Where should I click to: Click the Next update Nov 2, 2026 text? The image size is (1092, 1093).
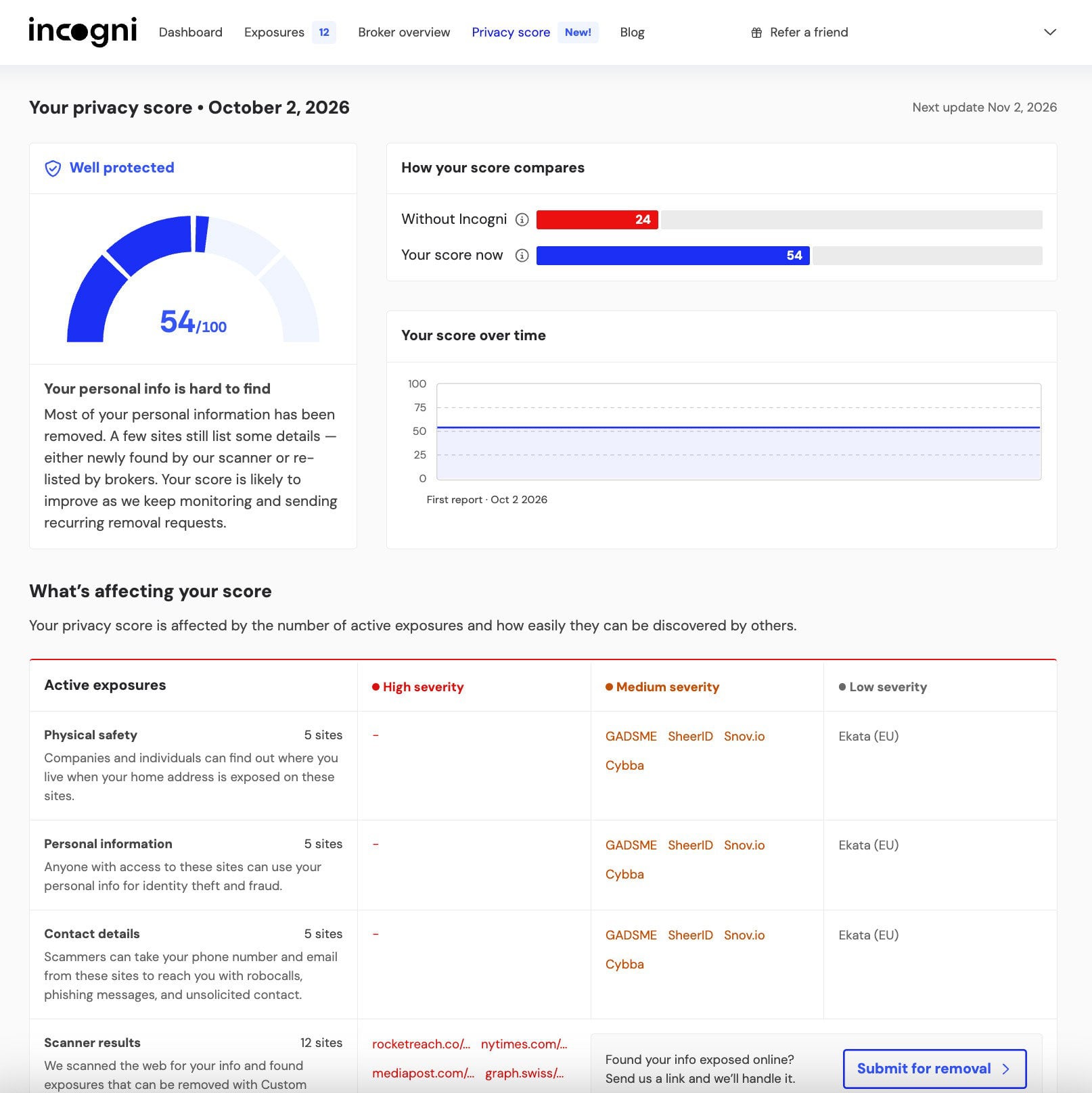click(x=984, y=108)
